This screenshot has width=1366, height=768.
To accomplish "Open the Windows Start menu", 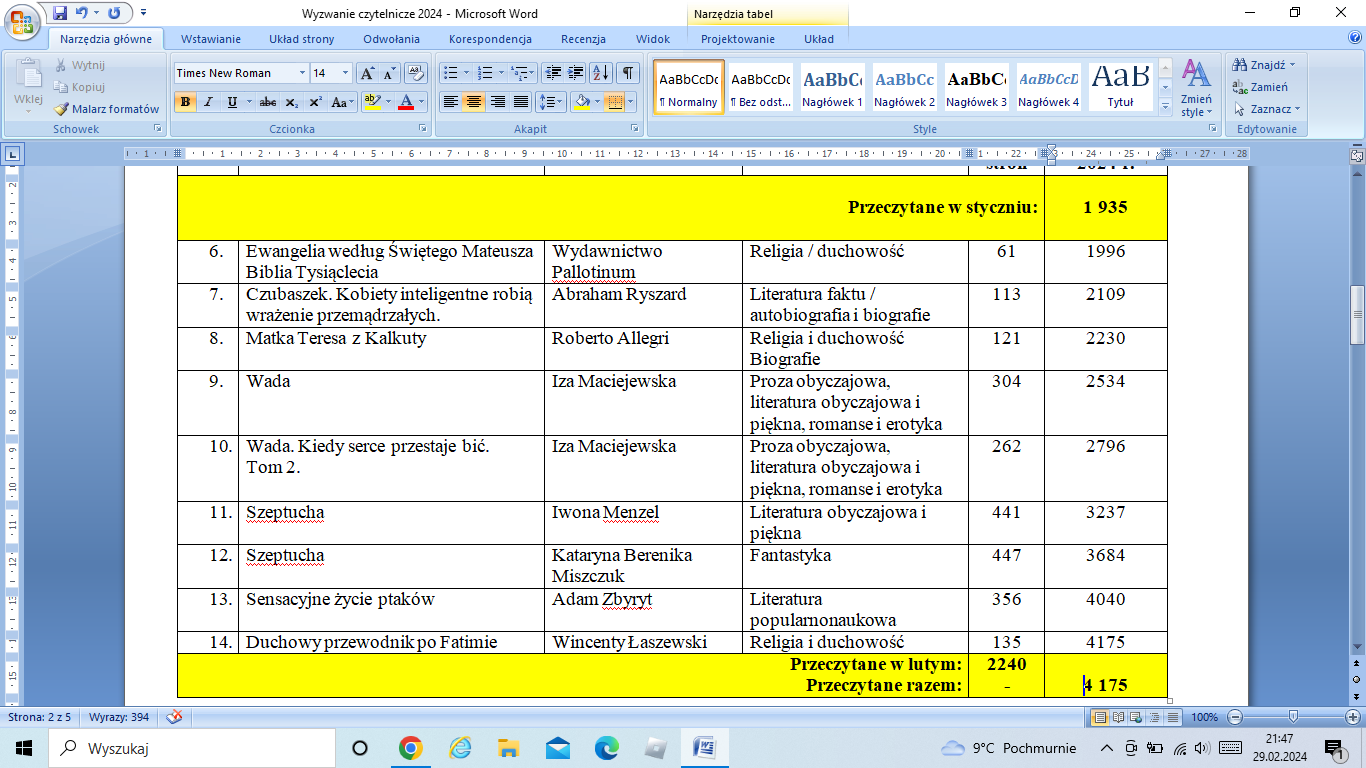I will [23, 747].
